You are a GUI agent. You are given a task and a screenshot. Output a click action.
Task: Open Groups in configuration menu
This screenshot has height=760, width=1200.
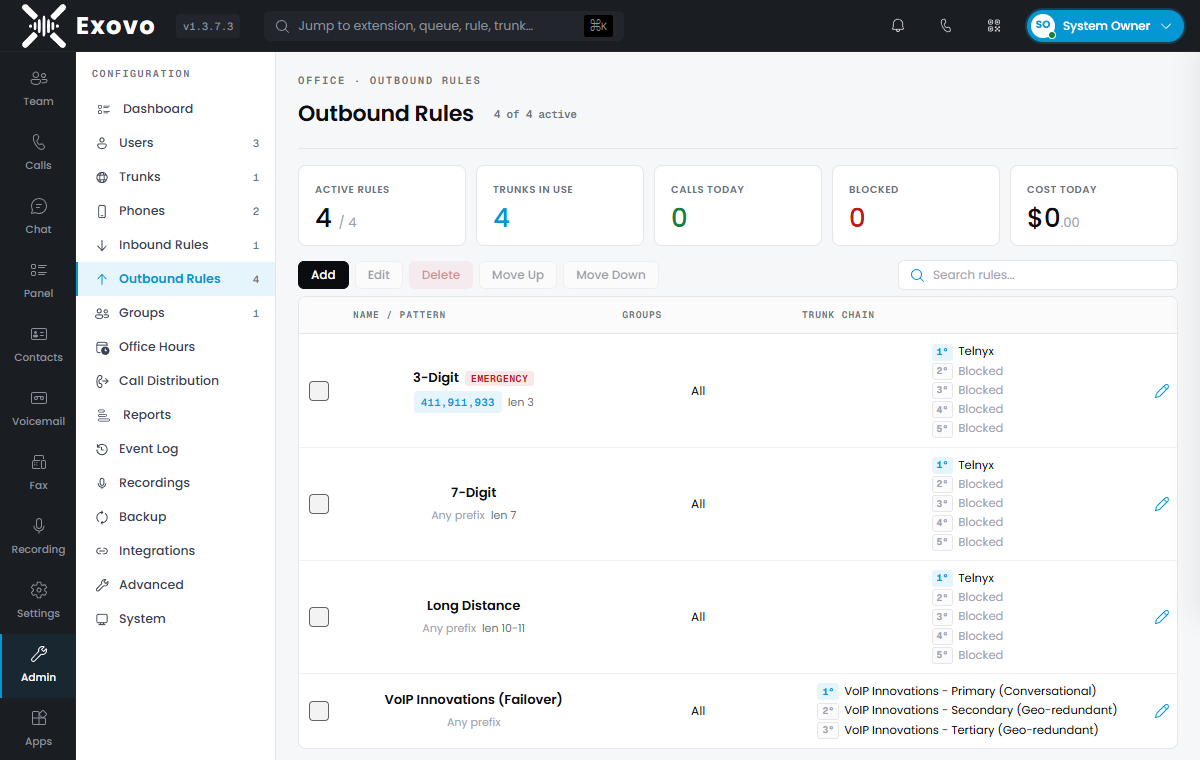click(175, 313)
